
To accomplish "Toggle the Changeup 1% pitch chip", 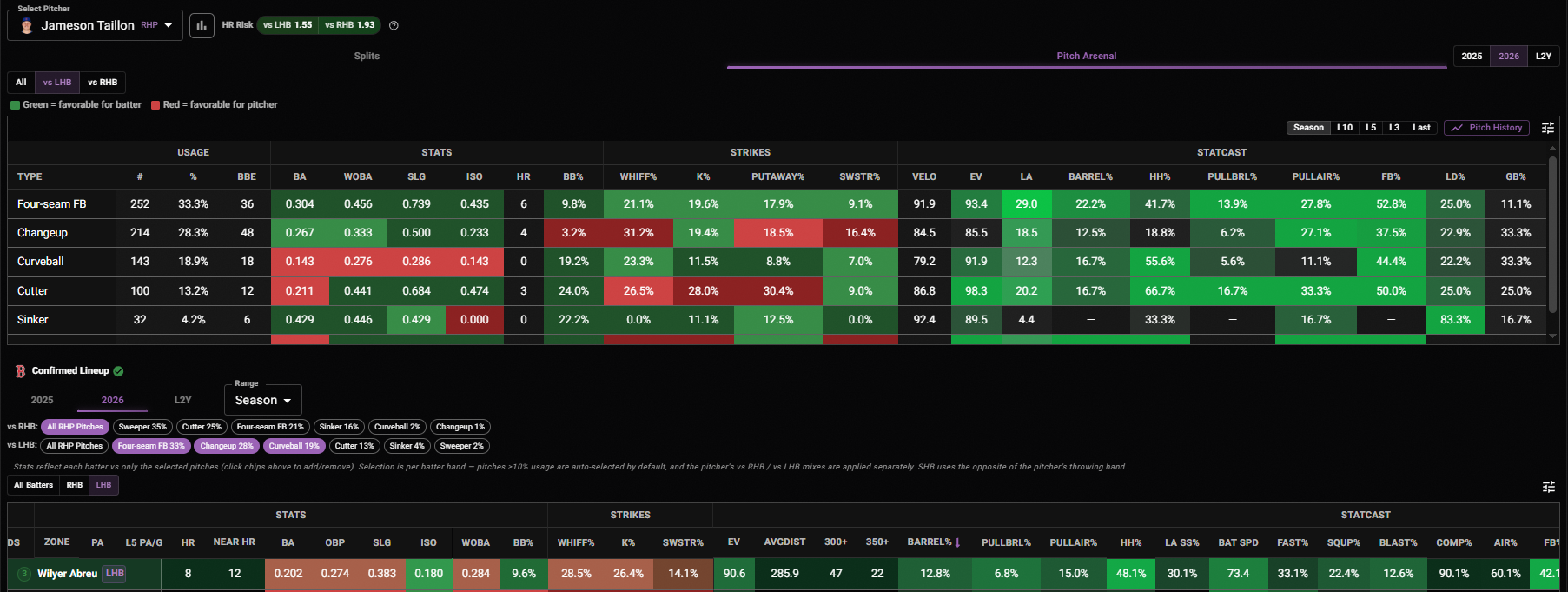I will click(460, 427).
